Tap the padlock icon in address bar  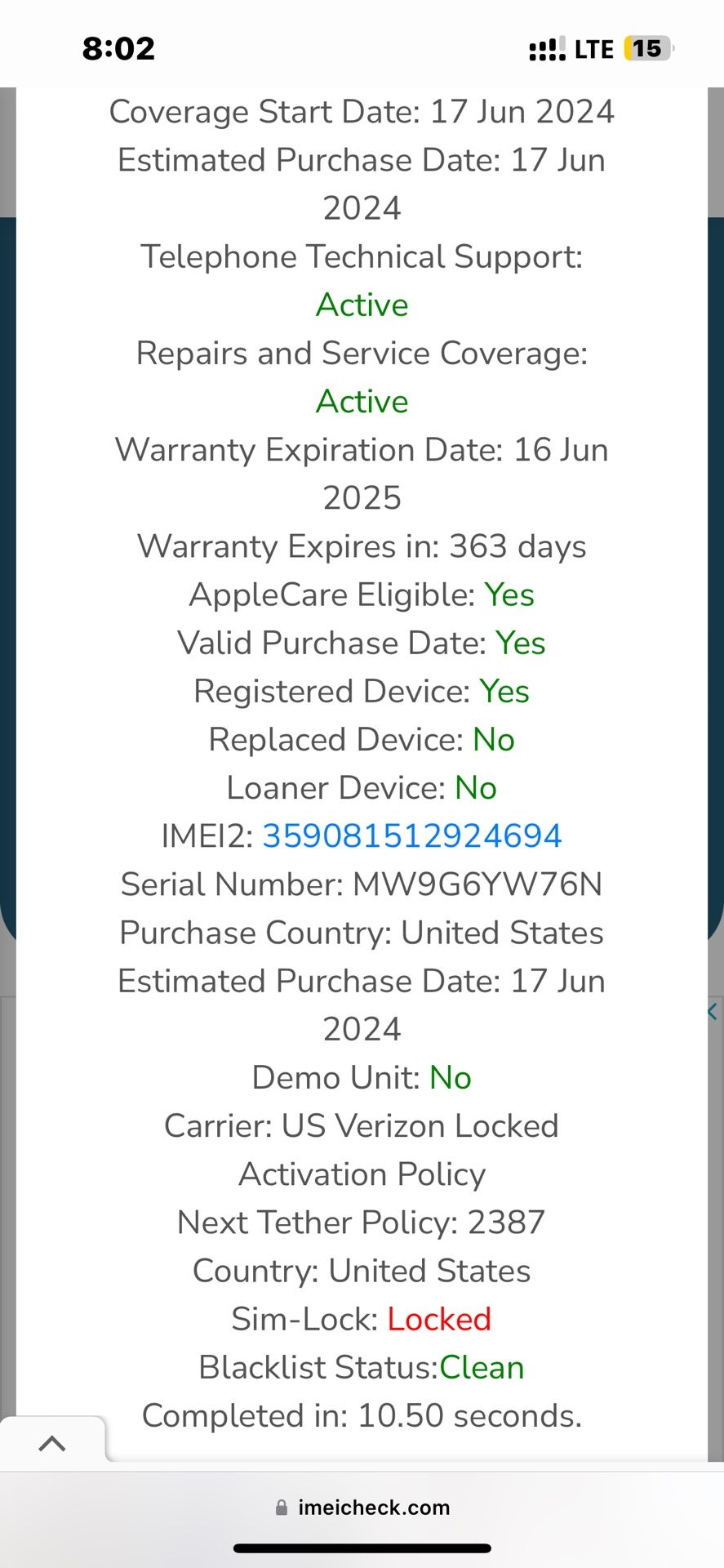282,1508
